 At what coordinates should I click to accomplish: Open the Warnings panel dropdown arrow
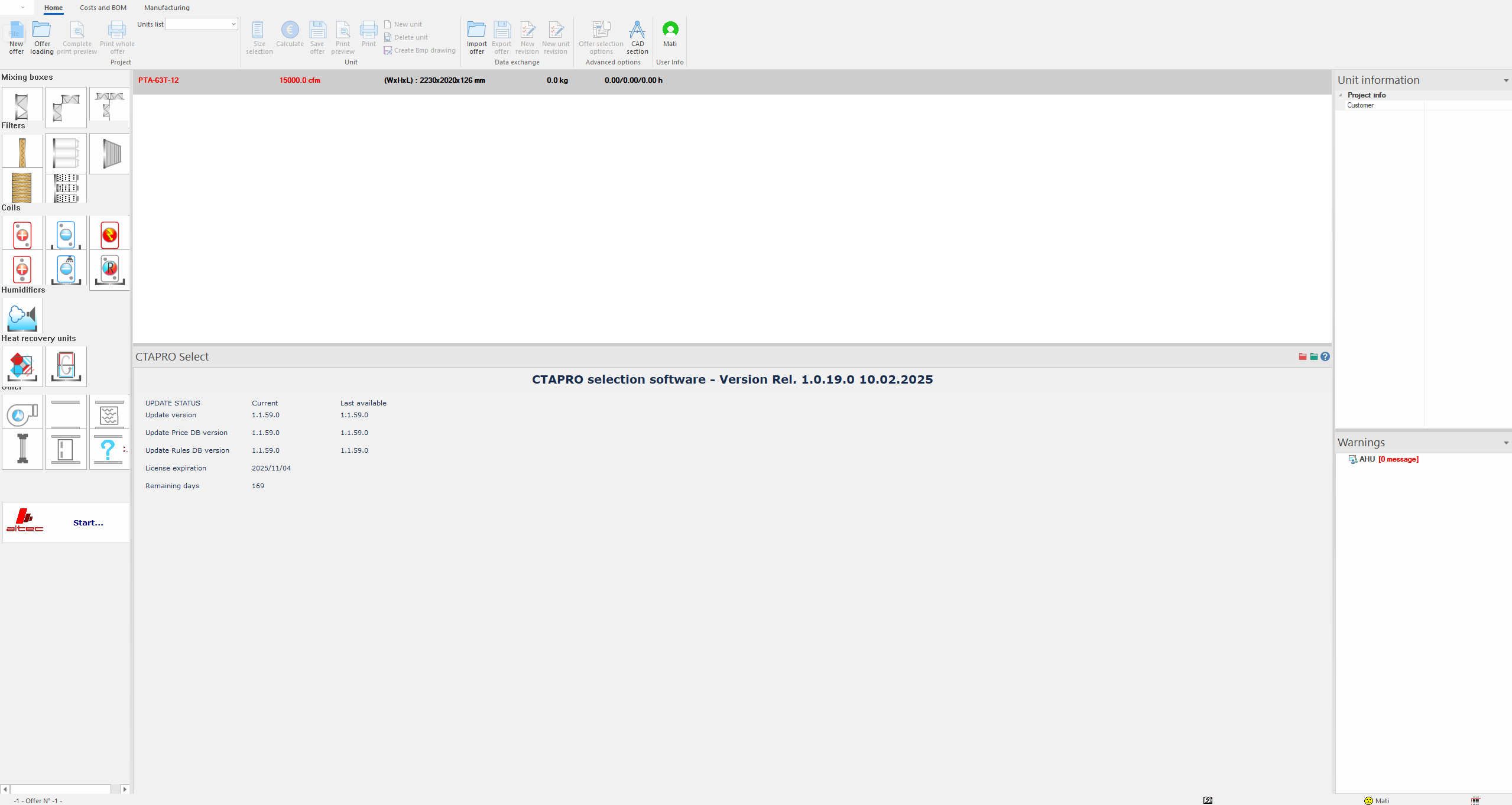coord(1505,443)
